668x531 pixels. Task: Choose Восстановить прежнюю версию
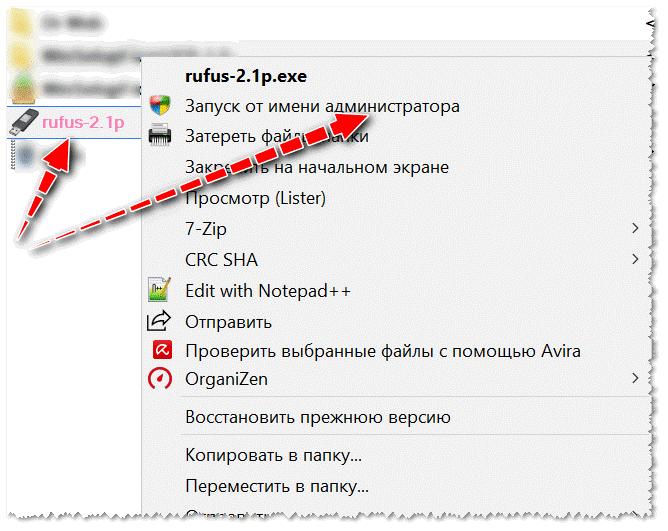point(318,417)
